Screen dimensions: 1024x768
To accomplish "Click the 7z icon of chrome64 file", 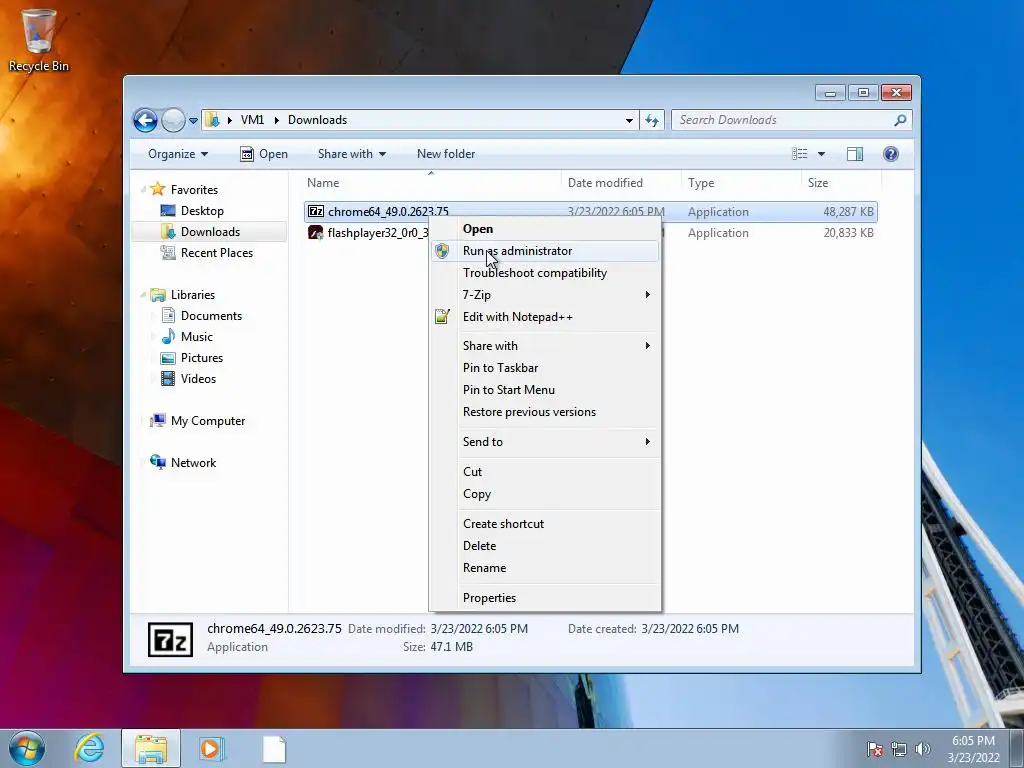I will pos(316,211).
